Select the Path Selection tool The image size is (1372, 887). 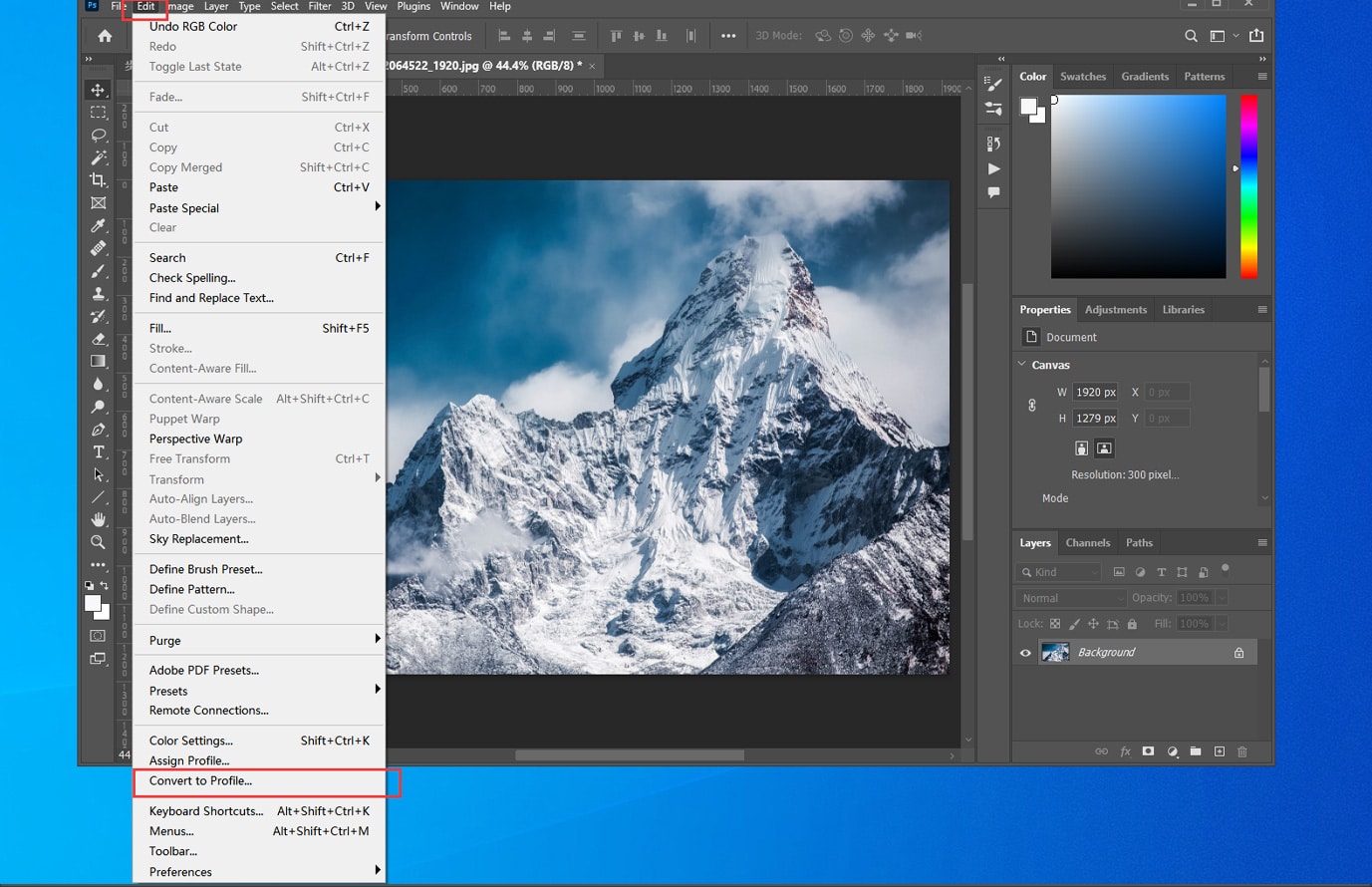coord(98,474)
